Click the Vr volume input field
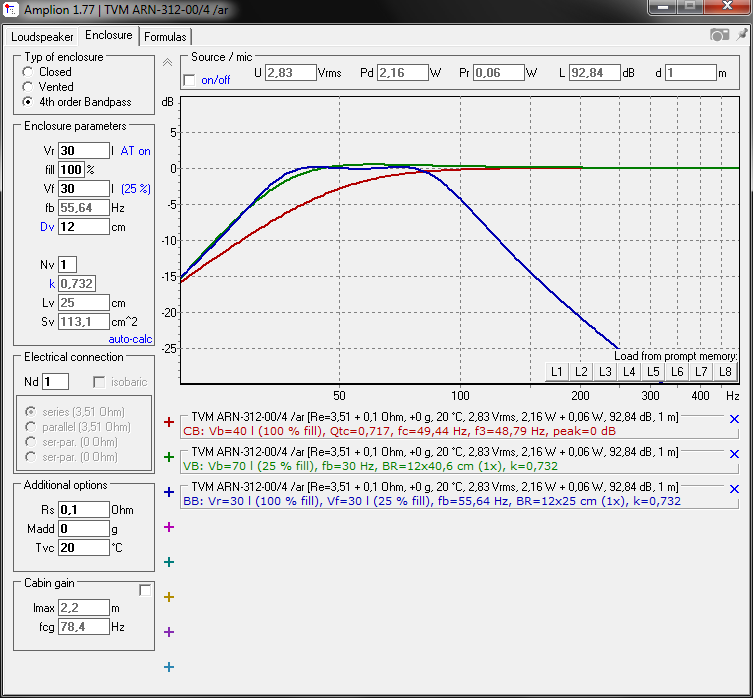The height and width of the screenshot is (698, 753). click(84, 150)
